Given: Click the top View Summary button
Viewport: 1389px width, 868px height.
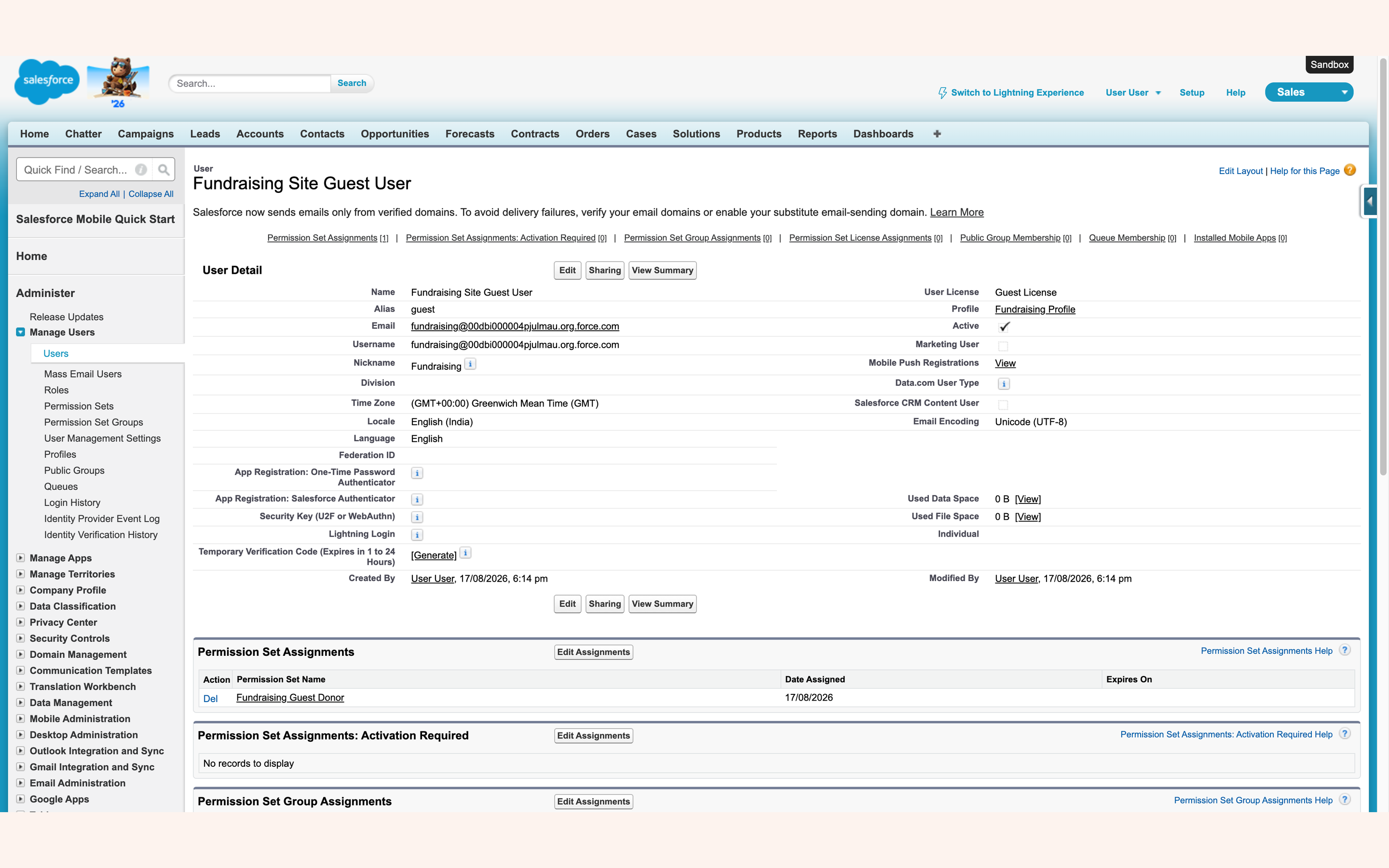Looking at the screenshot, I should [x=662, y=271].
